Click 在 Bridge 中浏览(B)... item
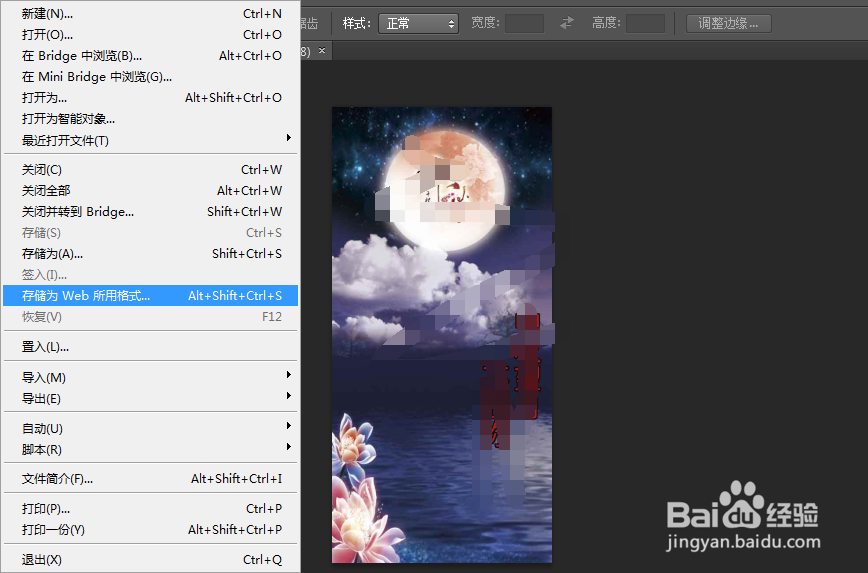This screenshot has width=868, height=573. (151, 56)
